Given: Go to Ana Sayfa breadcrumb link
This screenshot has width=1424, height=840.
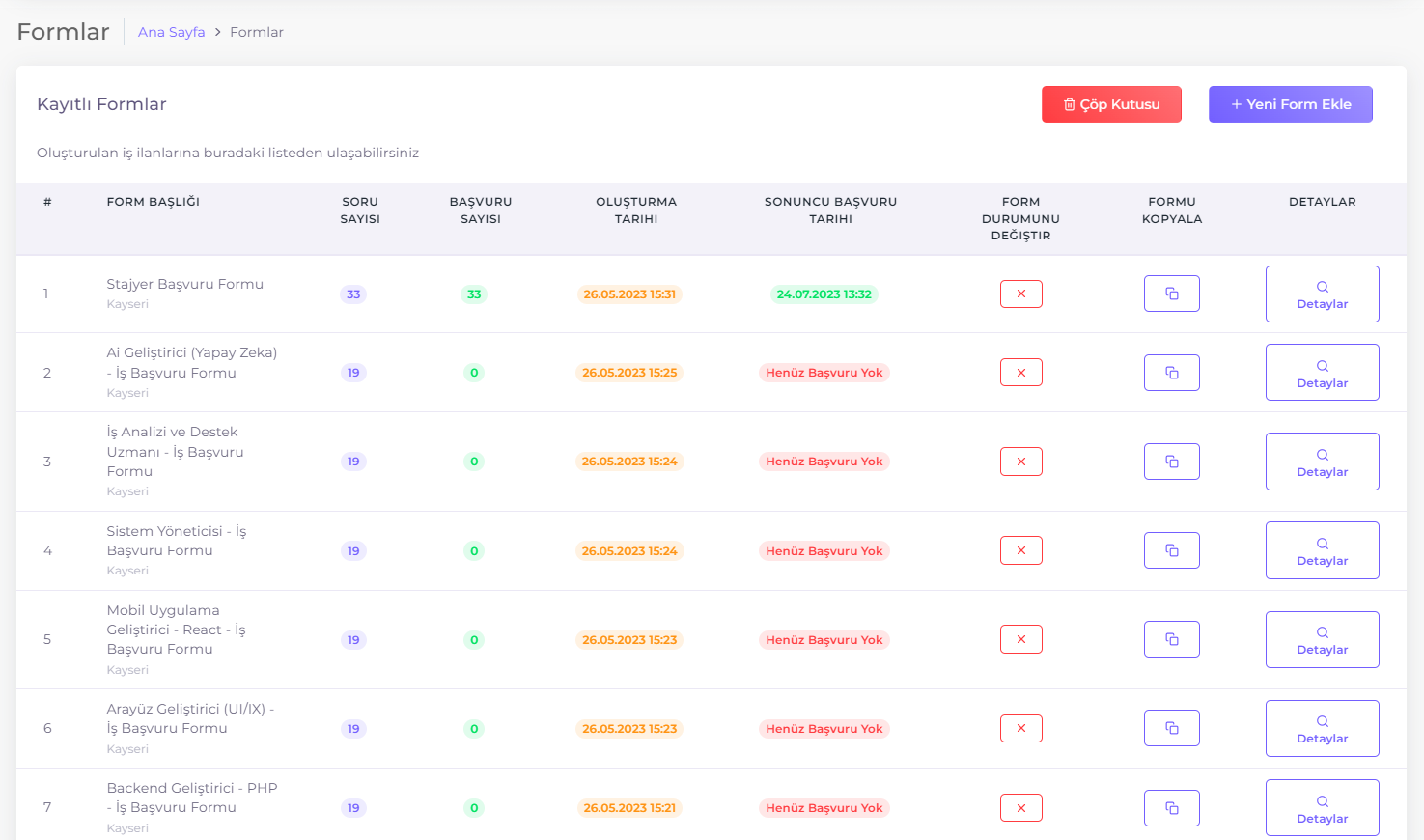Looking at the screenshot, I should pos(171,32).
